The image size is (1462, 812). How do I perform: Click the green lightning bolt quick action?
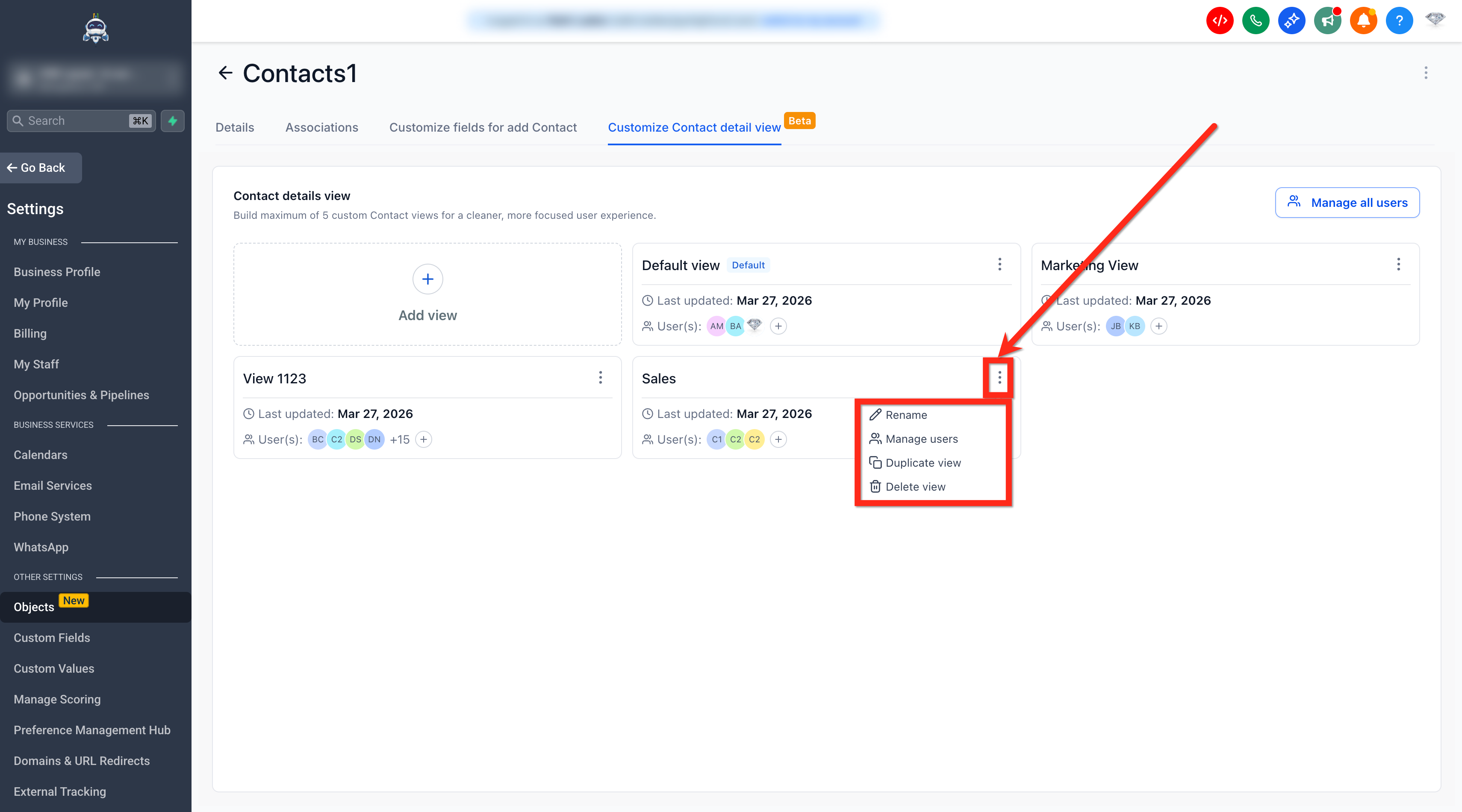(x=173, y=121)
